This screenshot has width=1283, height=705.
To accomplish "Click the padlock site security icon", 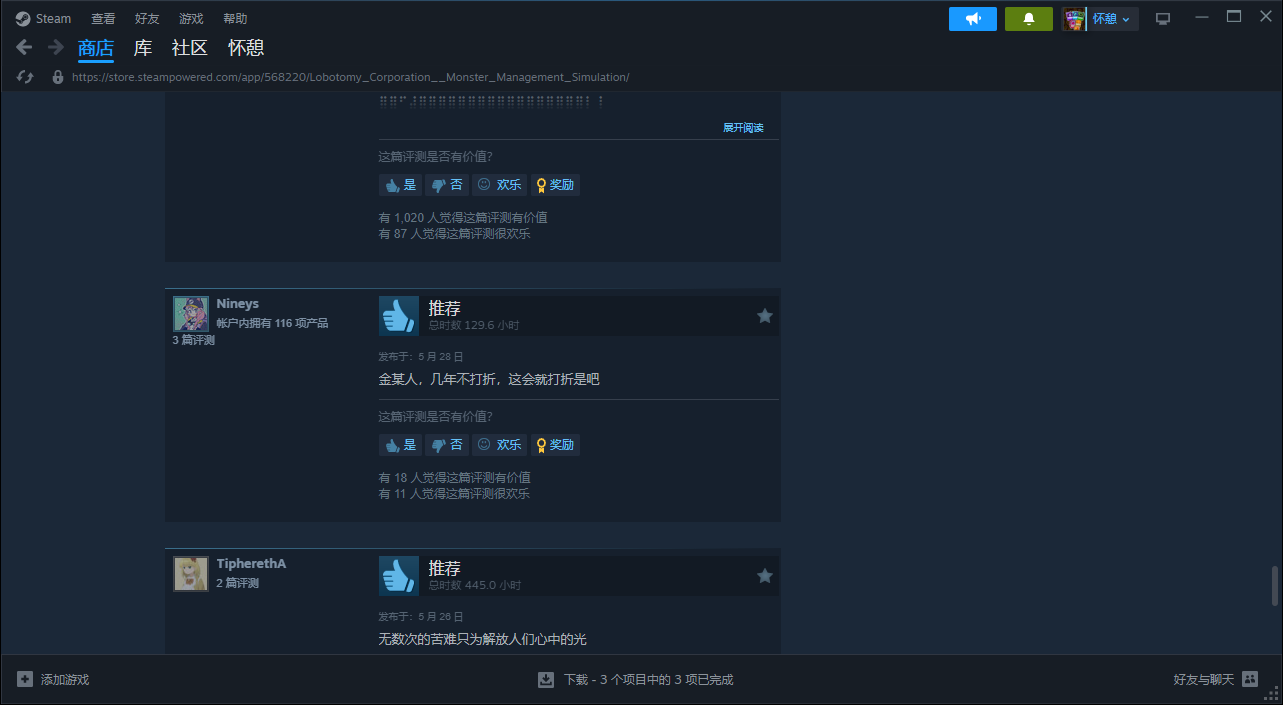I will tap(58, 77).
